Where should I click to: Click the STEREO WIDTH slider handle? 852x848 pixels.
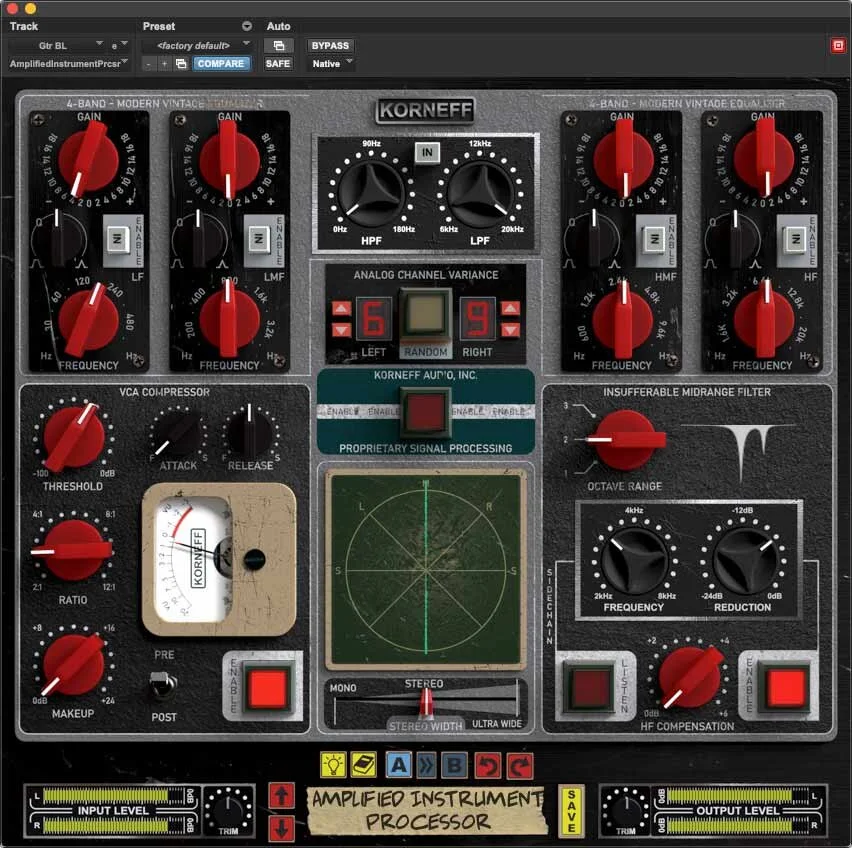[x=426, y=703]
